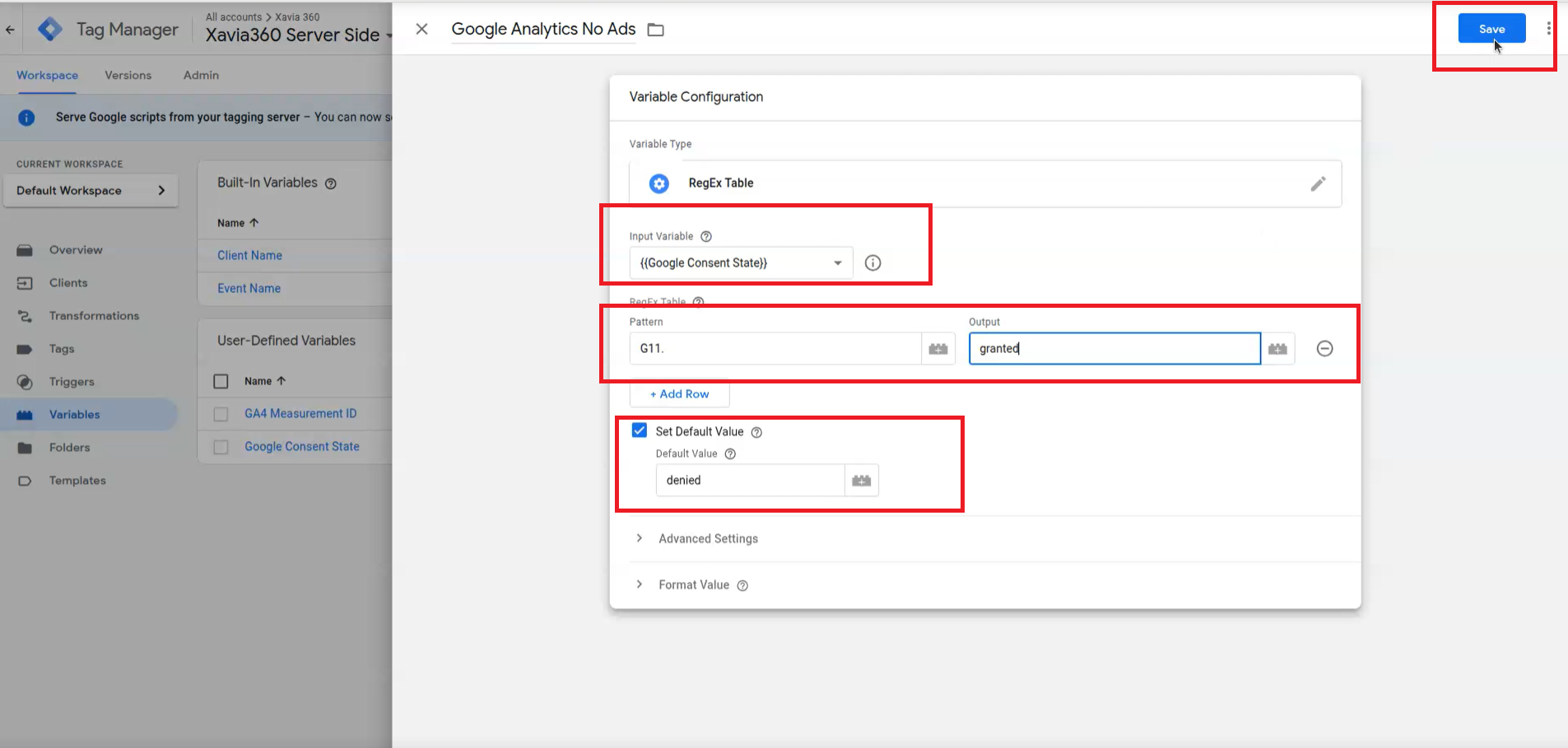This screenshot has height=748, width=1568.
Task: Insert a variable into the Output field
Action: 1277,349
